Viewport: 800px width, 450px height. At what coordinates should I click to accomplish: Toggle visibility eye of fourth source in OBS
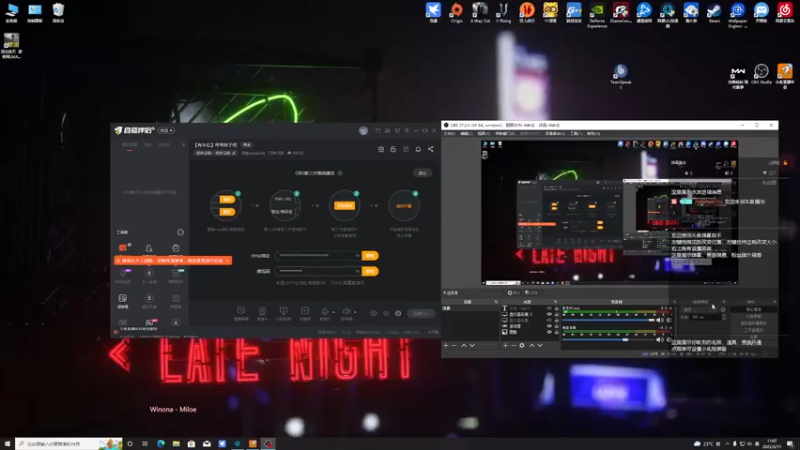(x=549, y=326)
